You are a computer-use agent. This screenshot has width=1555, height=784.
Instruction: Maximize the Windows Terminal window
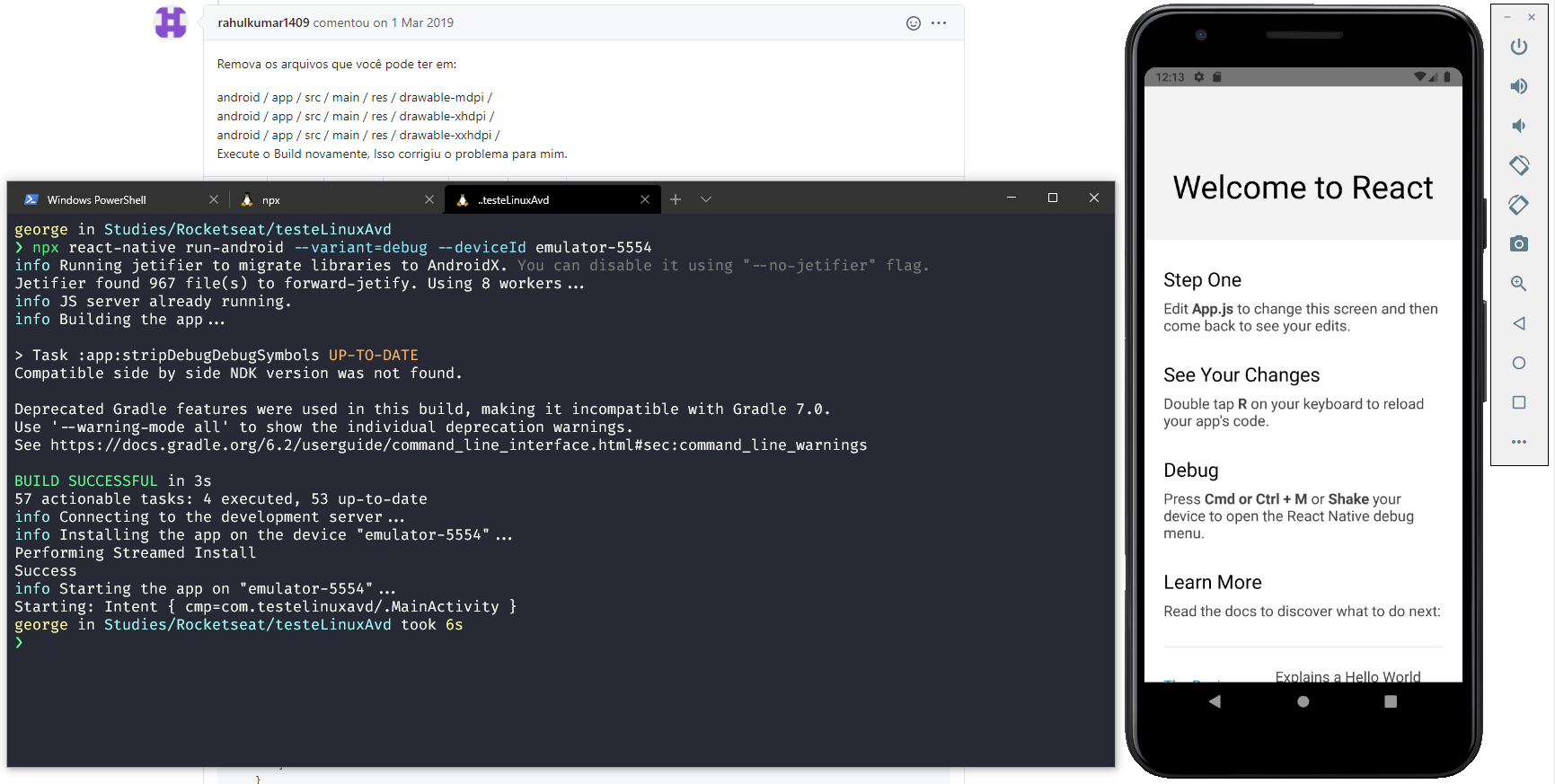(x=1052, y=198)
